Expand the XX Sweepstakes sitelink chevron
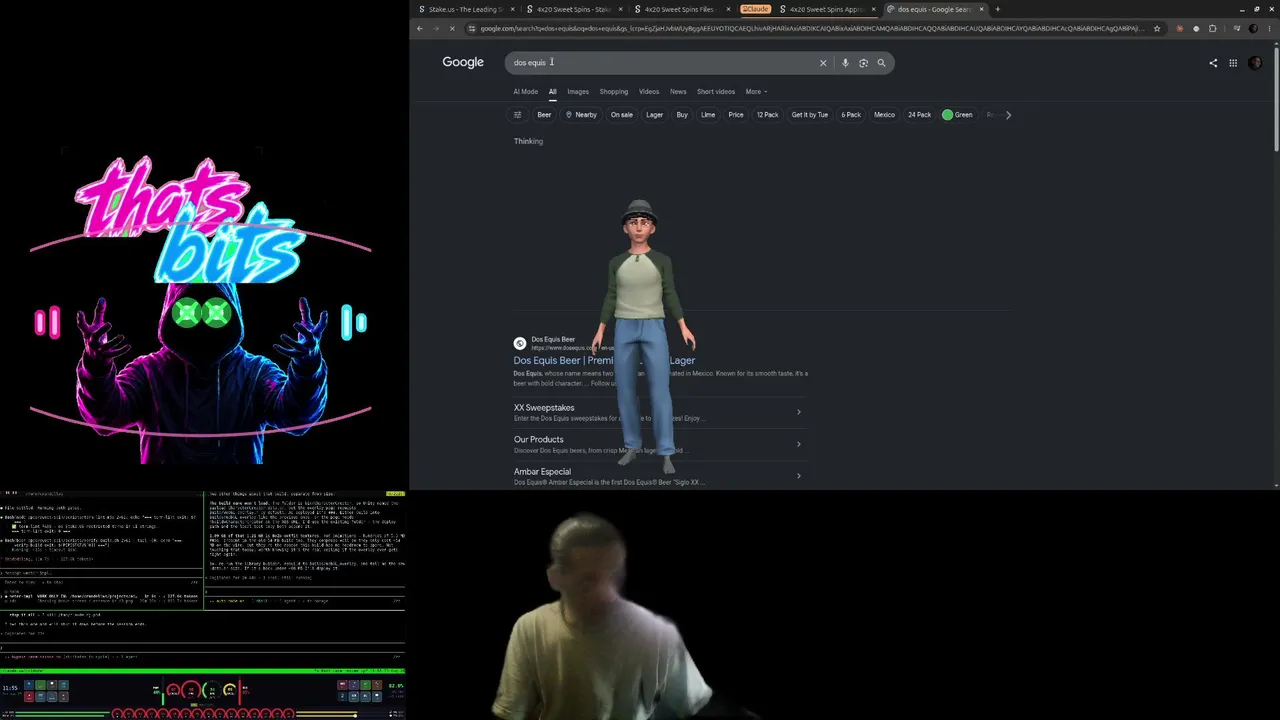This screenshot has width=1280, height=720. click(x=798, y=412)
